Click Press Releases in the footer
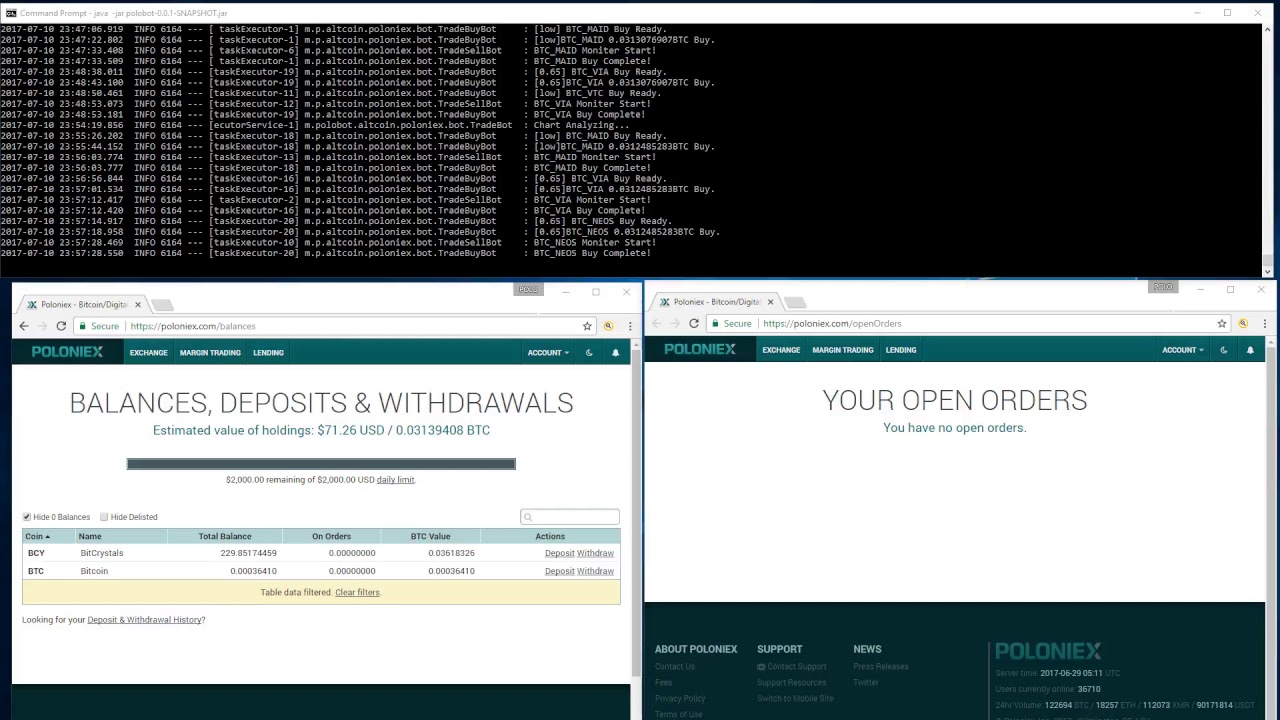This screenshot has height=720, width=1280. tap(881, 666)
